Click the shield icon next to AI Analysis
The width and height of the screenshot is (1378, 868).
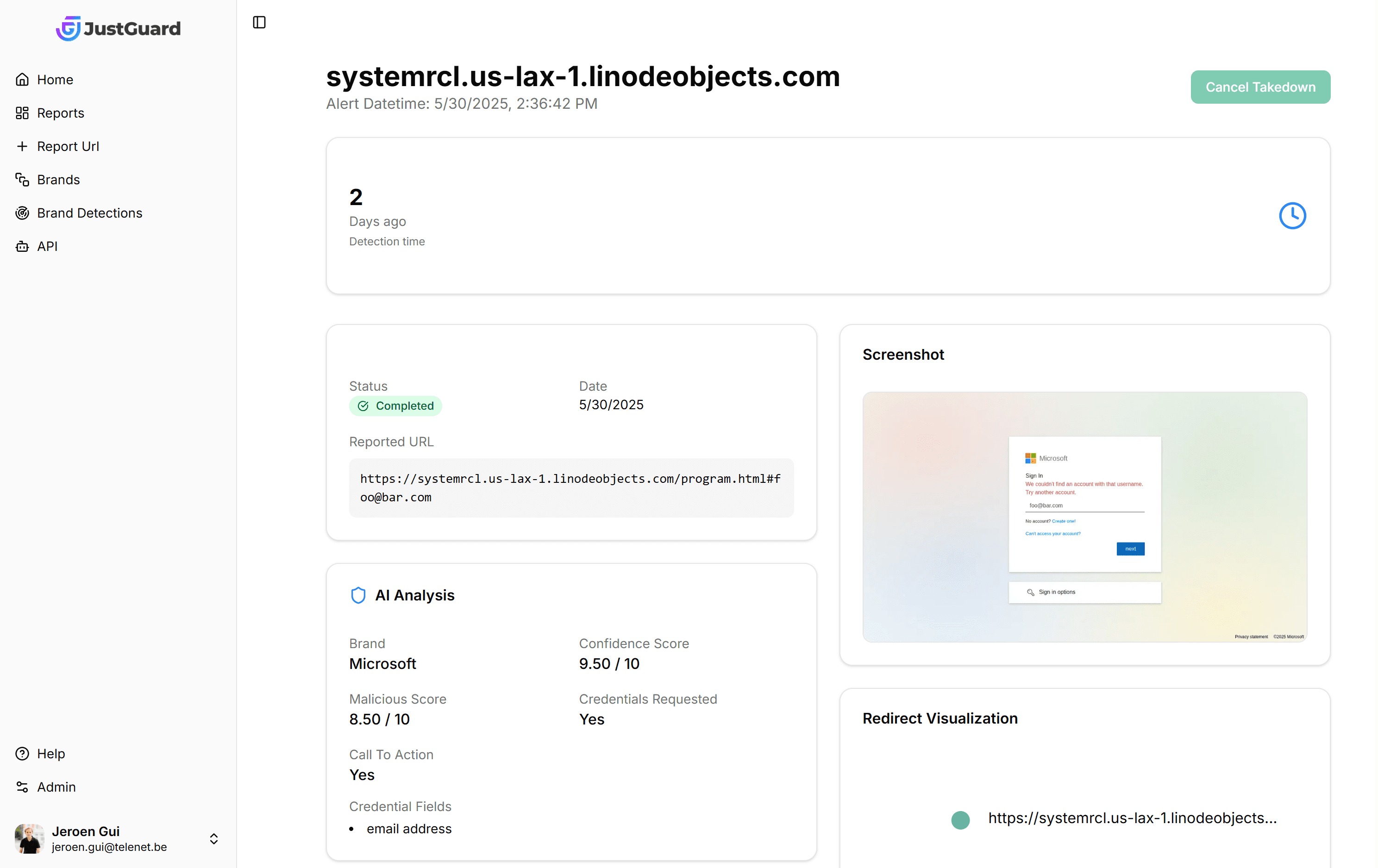(x=358, y=595)
